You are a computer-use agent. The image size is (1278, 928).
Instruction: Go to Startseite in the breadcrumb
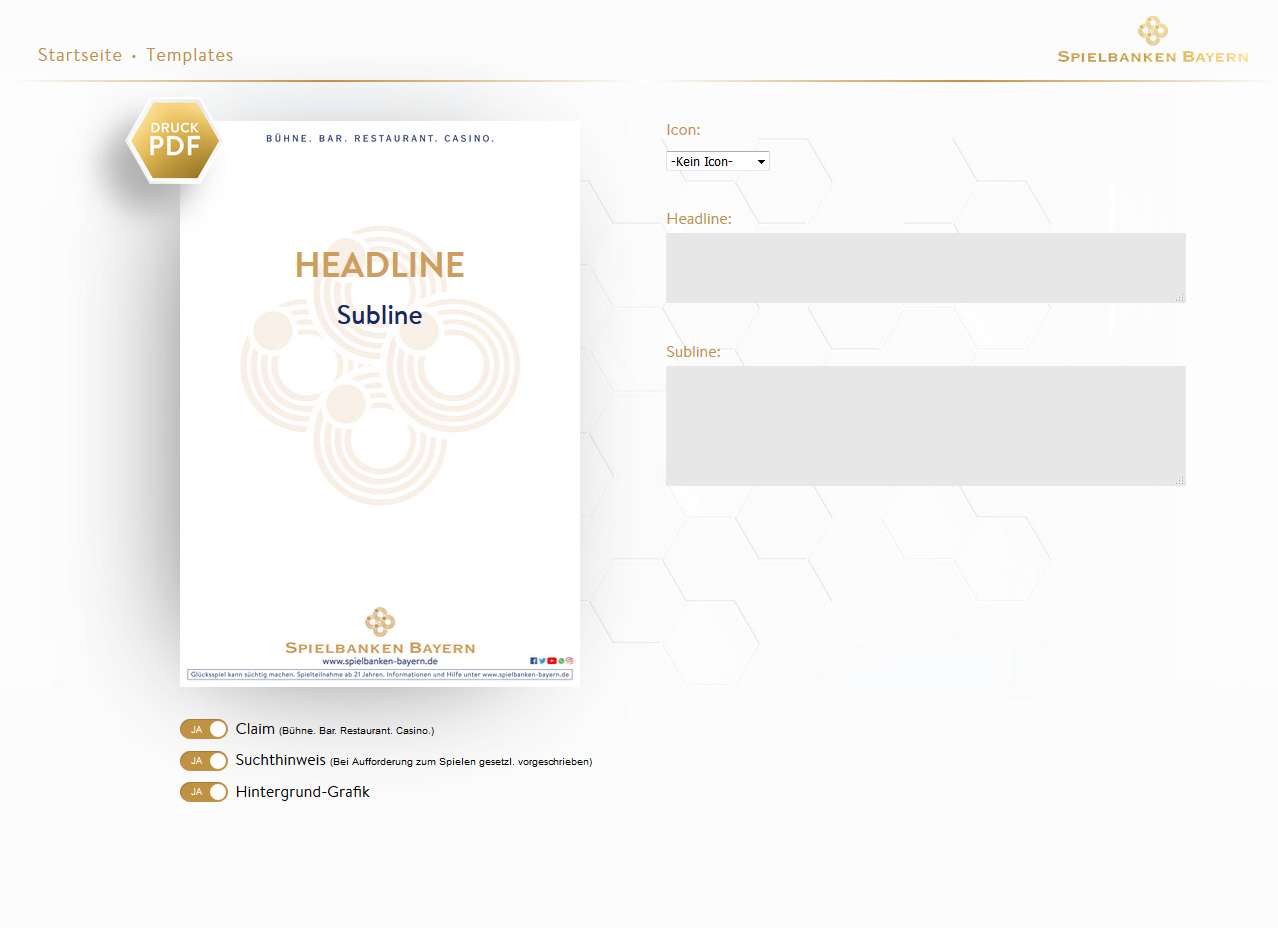click(x=80, y=55)
